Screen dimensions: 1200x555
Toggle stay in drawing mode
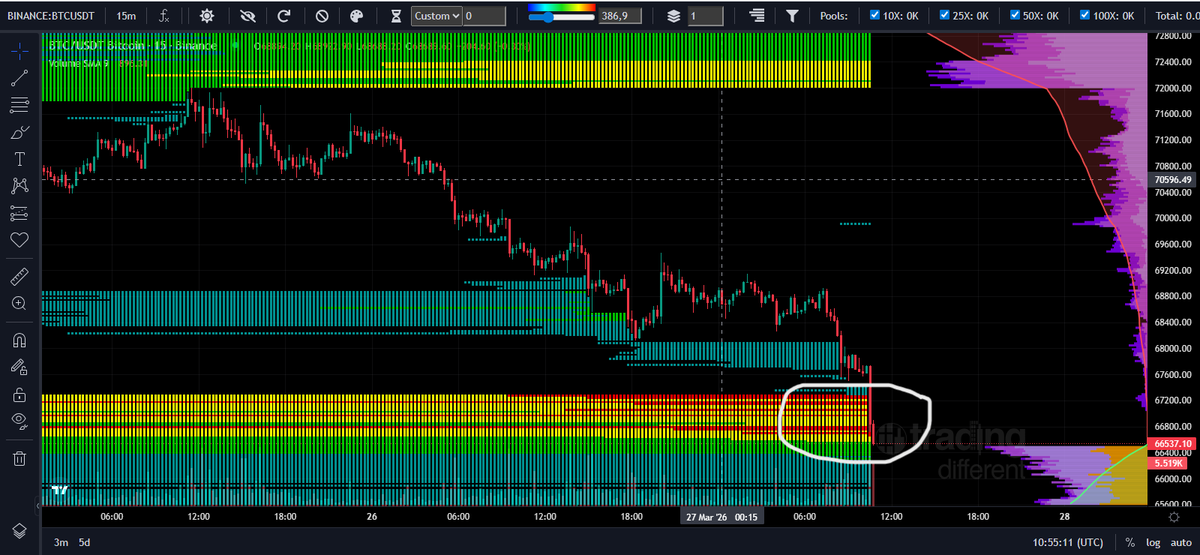tap(19, 367)
